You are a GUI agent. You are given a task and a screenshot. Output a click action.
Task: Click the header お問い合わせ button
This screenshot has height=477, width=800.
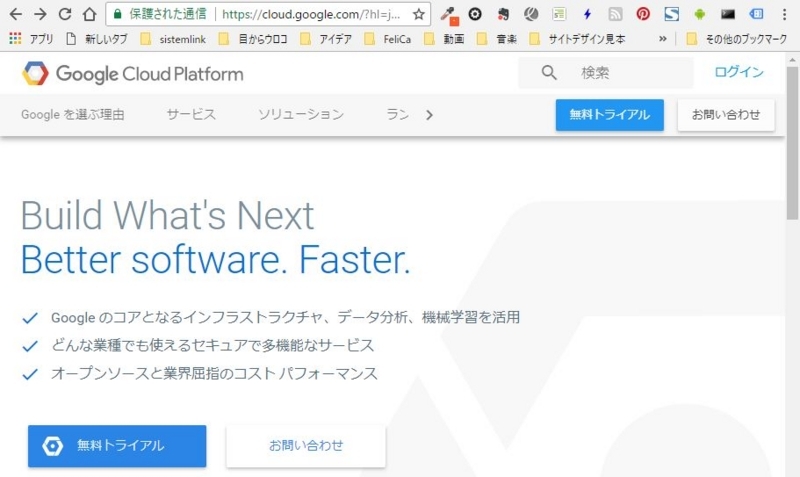[x=726, y=115]
